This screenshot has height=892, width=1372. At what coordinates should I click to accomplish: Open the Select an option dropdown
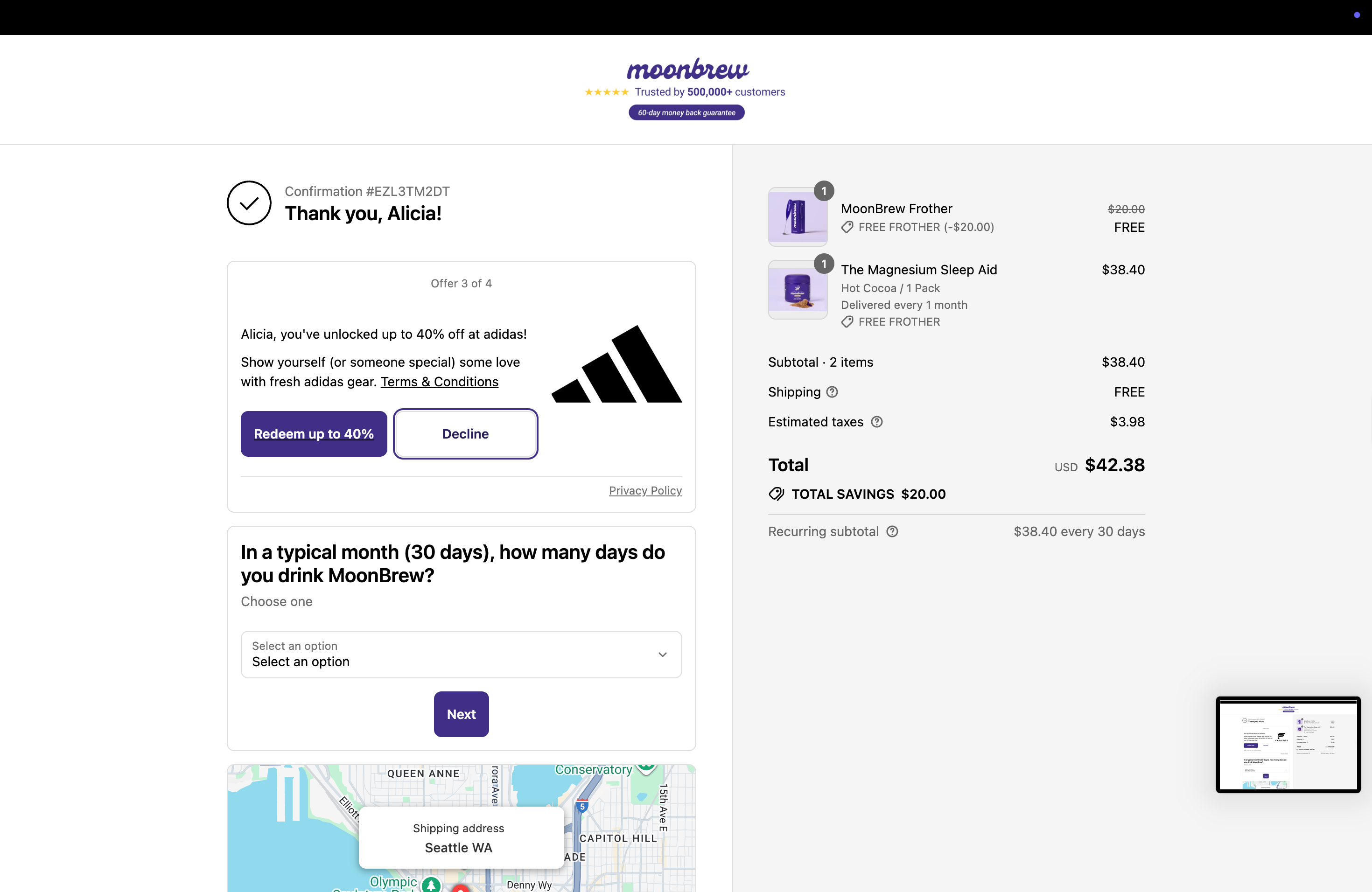[x=461, y=654]
